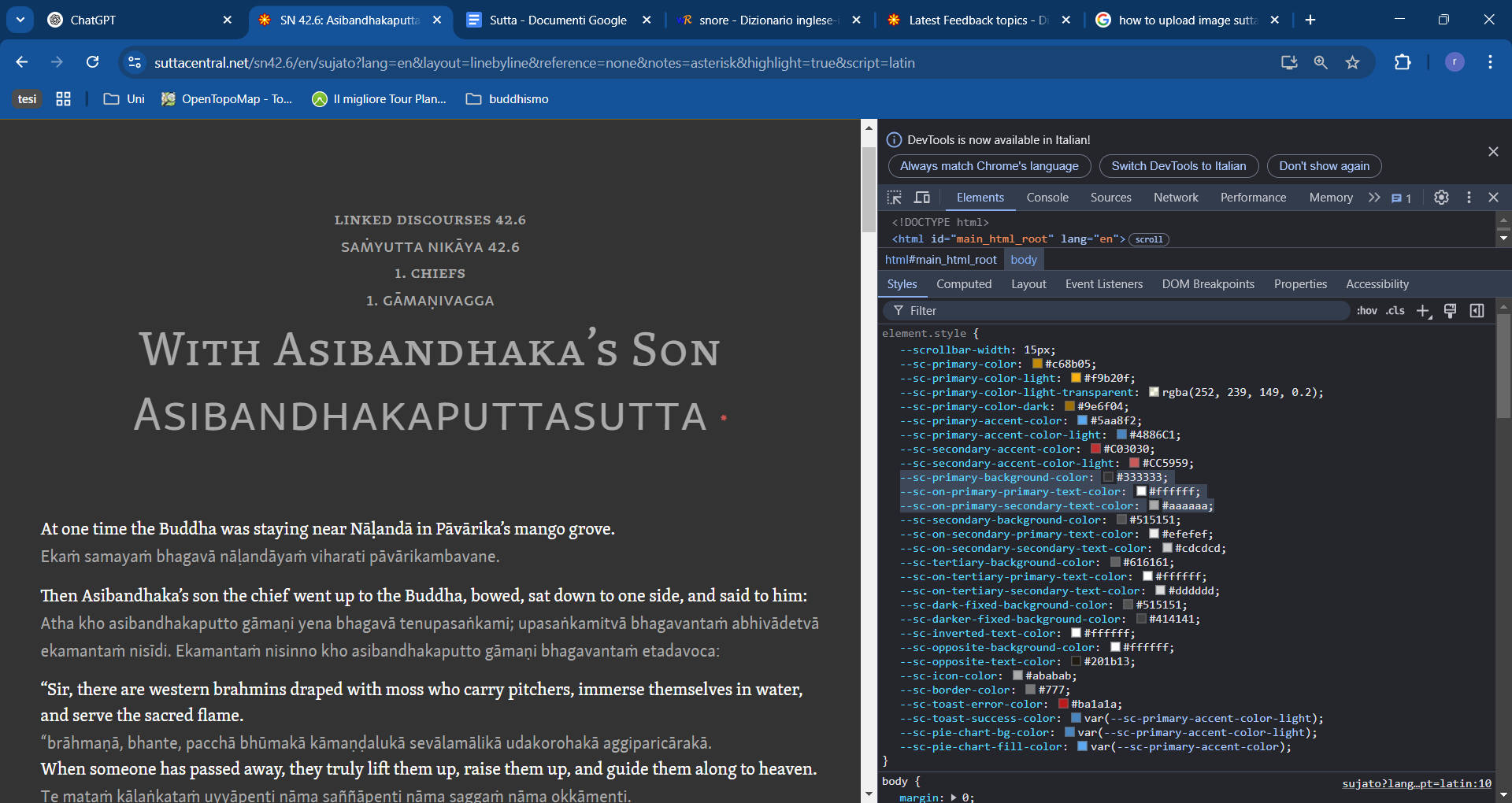Open the buddhismo bookmarks folder
This screenshot has width=1512, height=803.
(507, 99)
